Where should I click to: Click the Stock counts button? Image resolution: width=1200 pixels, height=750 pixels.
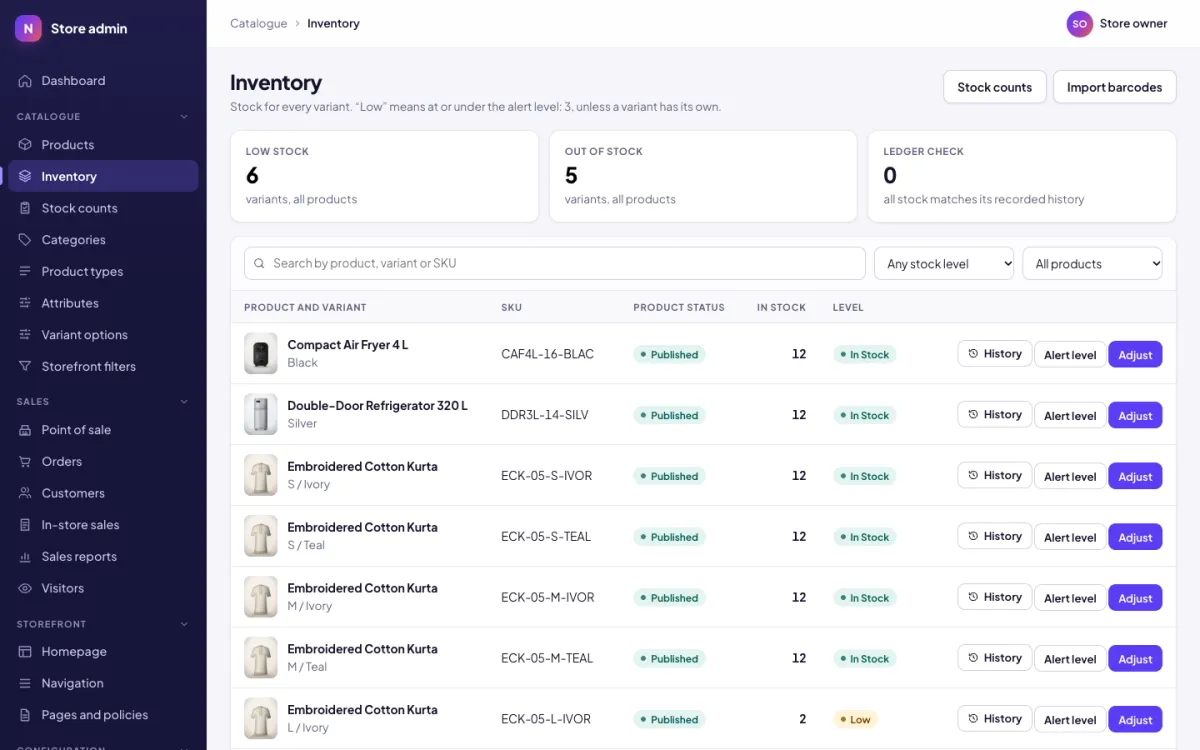994,87
